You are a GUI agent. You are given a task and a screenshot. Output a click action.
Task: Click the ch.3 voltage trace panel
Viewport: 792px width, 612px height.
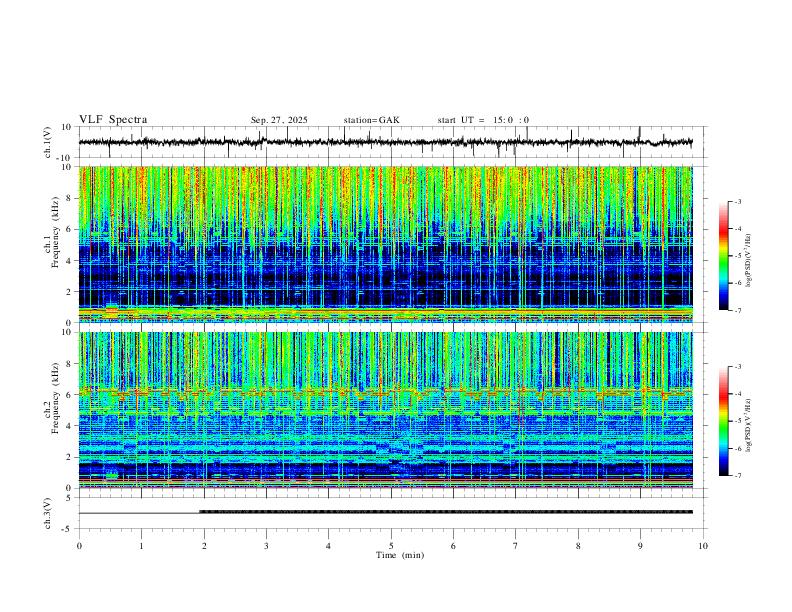coord(393,513)
